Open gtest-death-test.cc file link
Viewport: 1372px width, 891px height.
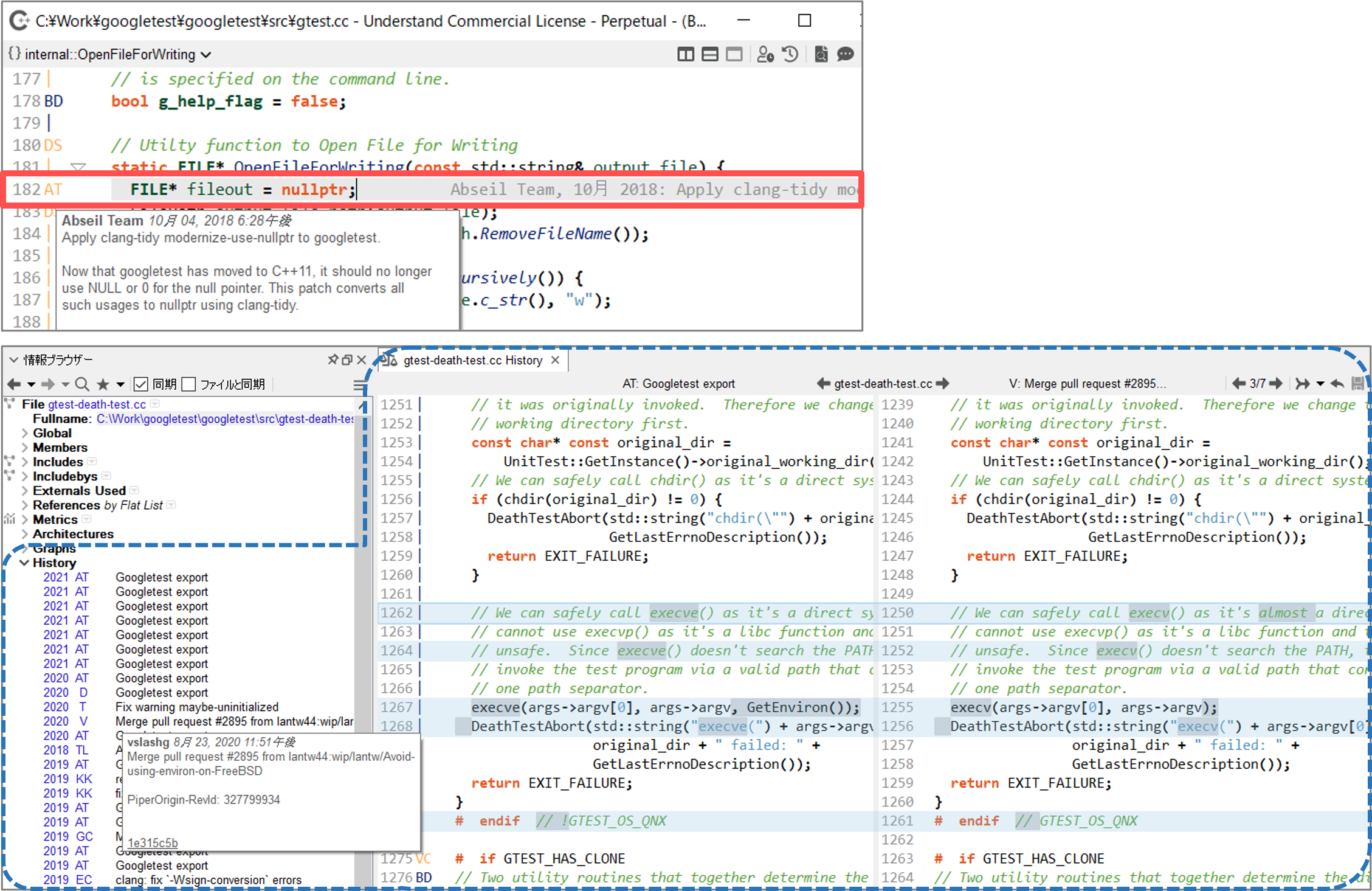(97, 404)
